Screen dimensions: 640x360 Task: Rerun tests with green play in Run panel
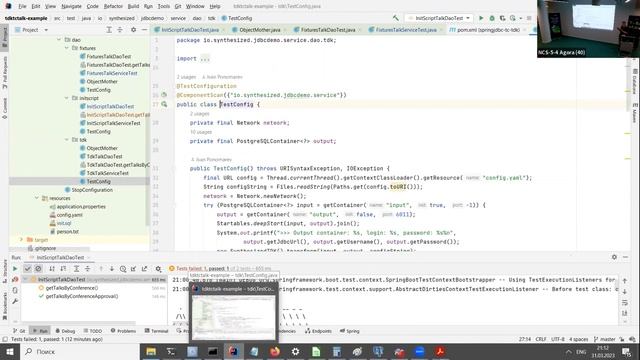[15, 269]
